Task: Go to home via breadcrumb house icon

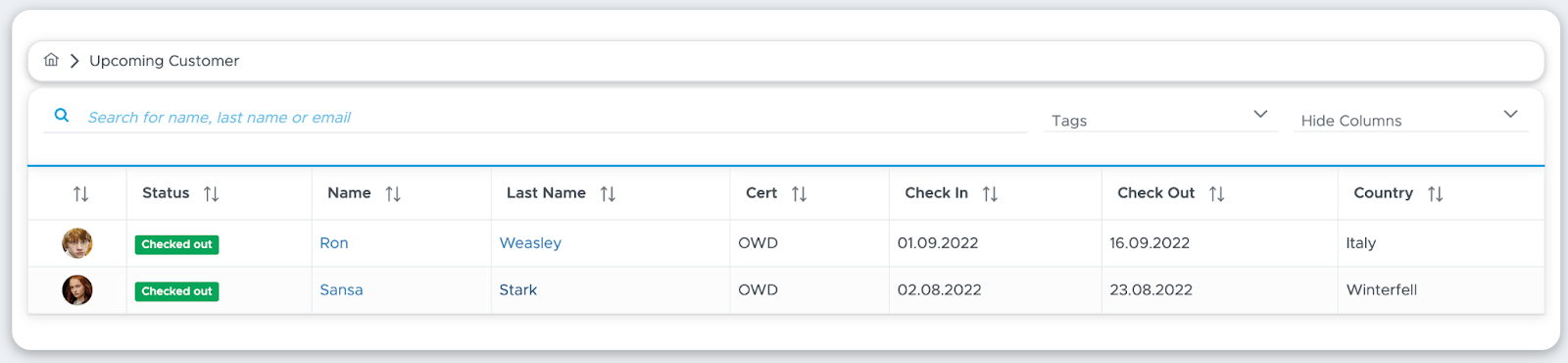Action: (x=51, y=60)
